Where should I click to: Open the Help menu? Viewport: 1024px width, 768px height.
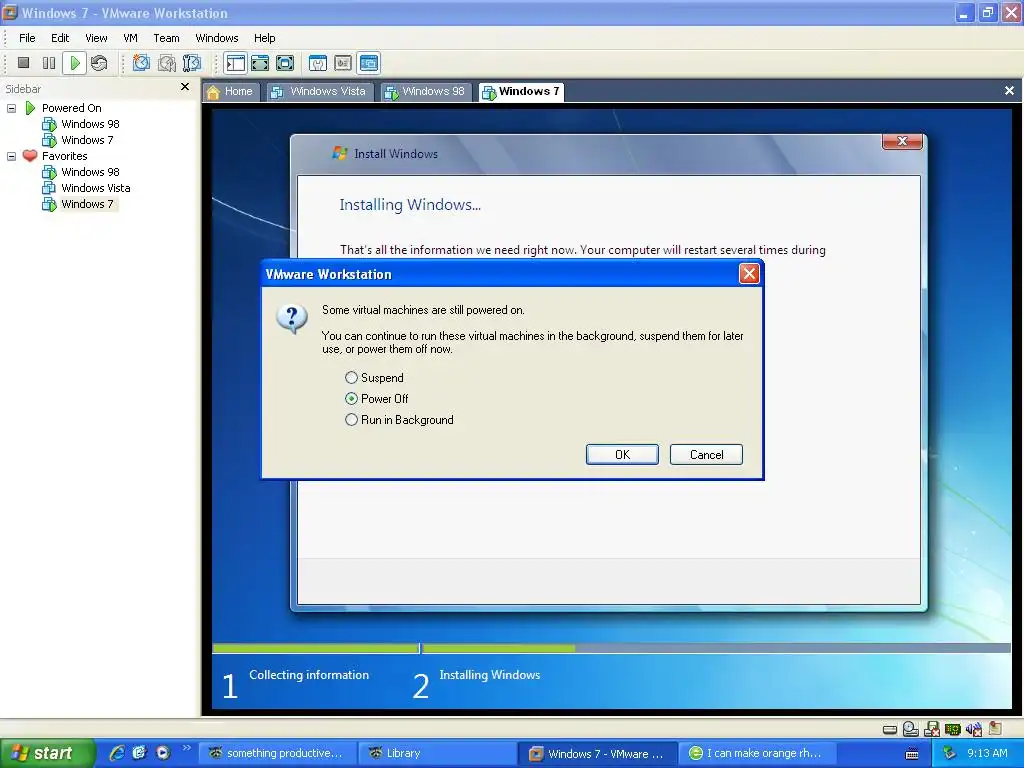pyautogui.click(x=264, y=38)
